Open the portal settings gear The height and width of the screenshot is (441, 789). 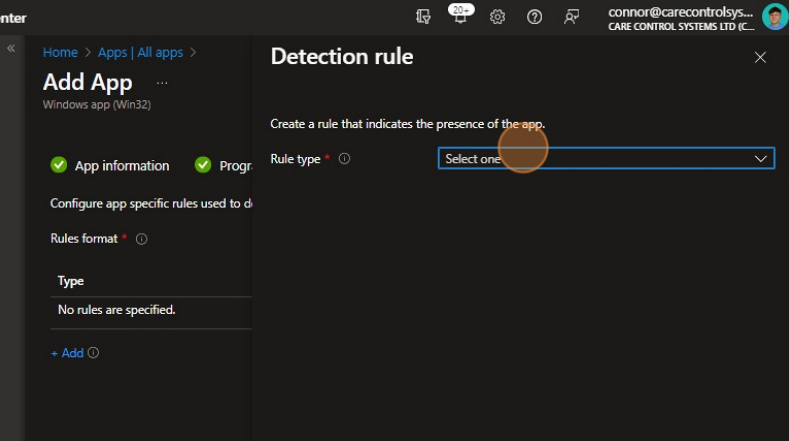(497, 17)
